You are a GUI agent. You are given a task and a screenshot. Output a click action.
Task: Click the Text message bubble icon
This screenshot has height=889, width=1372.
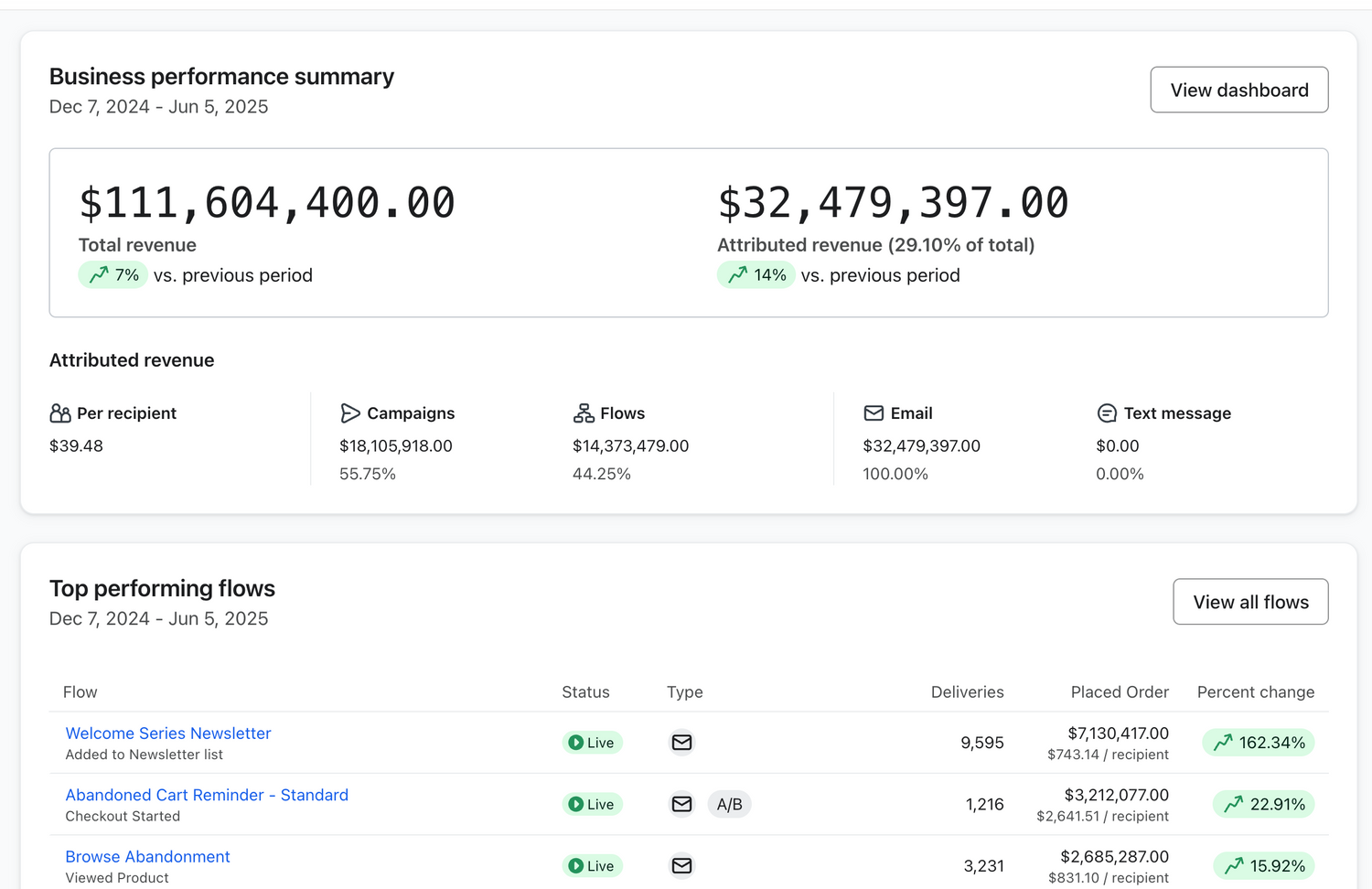pyautogui.click(x=1107, y=413)
